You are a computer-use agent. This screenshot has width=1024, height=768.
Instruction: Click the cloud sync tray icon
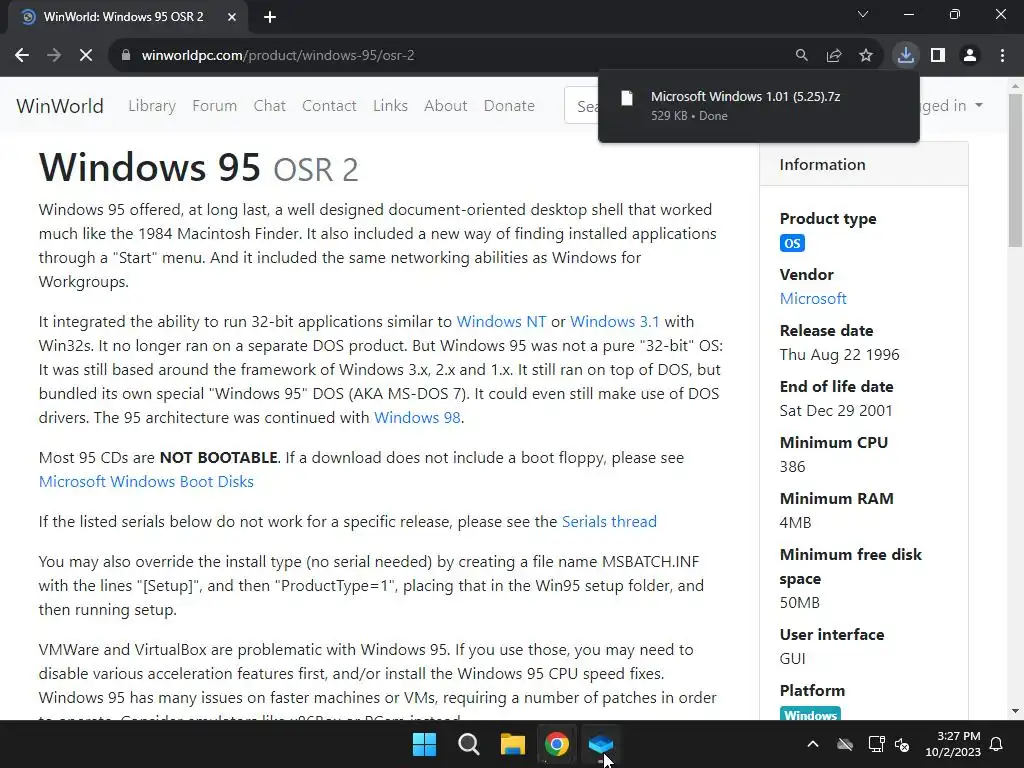coord(845,744)
